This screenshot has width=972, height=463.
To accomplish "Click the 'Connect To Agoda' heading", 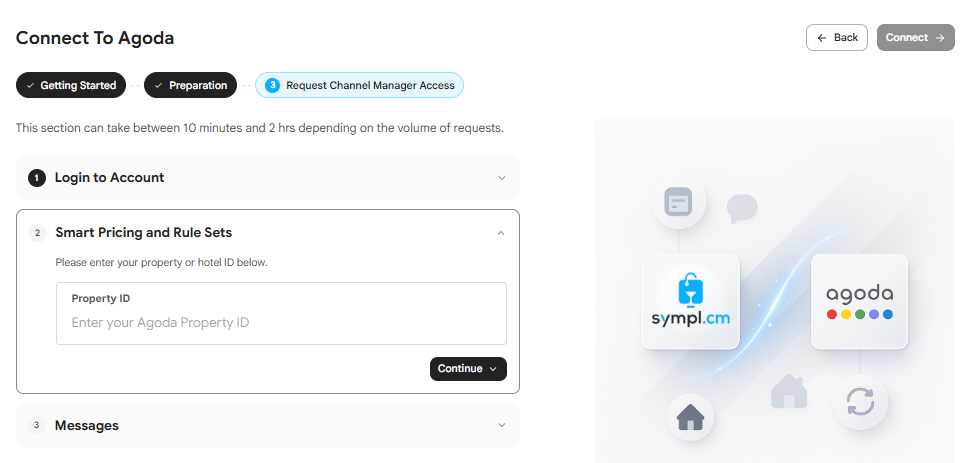I will tap(95, 38).
